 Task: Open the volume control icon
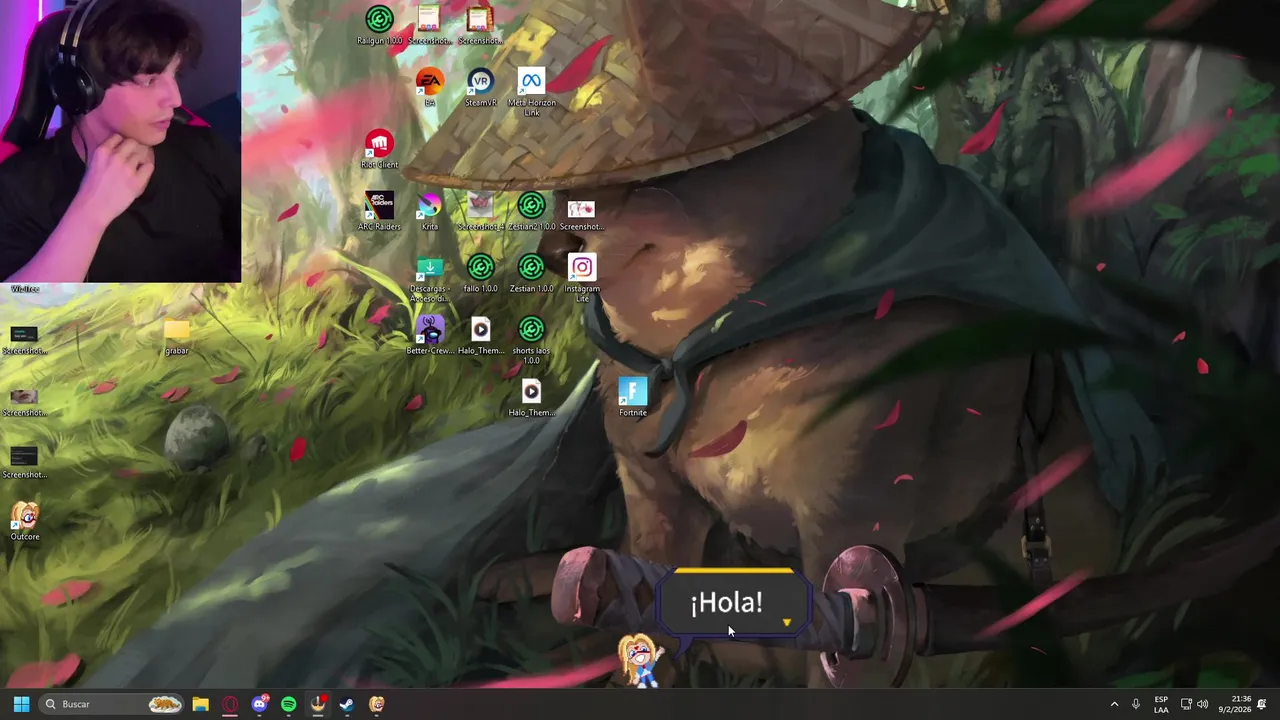pos(1203,704)
